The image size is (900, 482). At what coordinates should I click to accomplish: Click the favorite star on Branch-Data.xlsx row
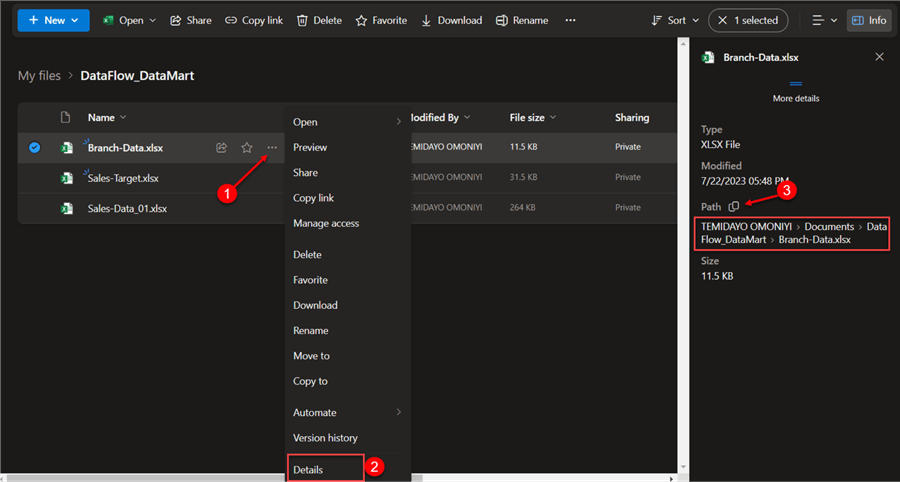(x=247, y=148)
